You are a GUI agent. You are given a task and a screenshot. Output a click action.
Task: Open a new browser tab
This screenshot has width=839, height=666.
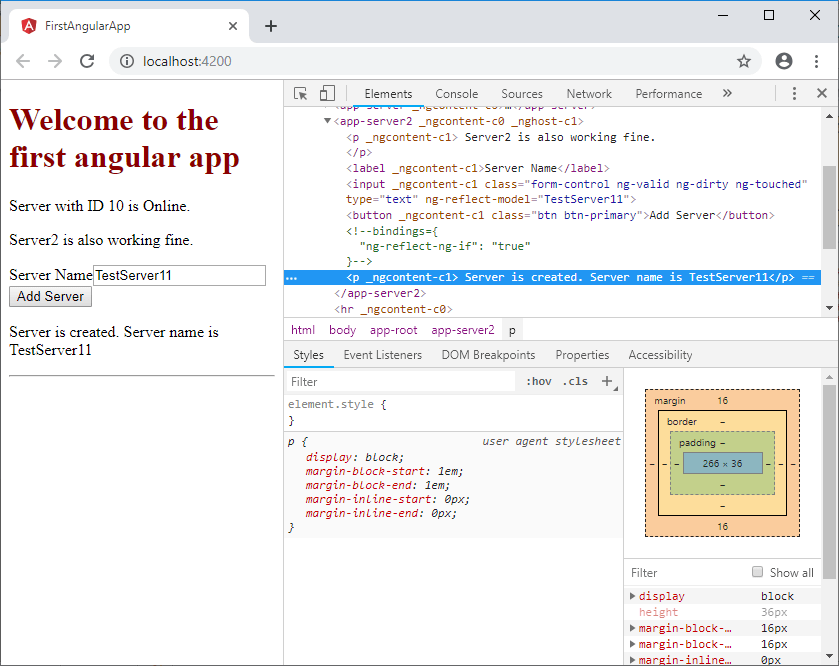271,26
